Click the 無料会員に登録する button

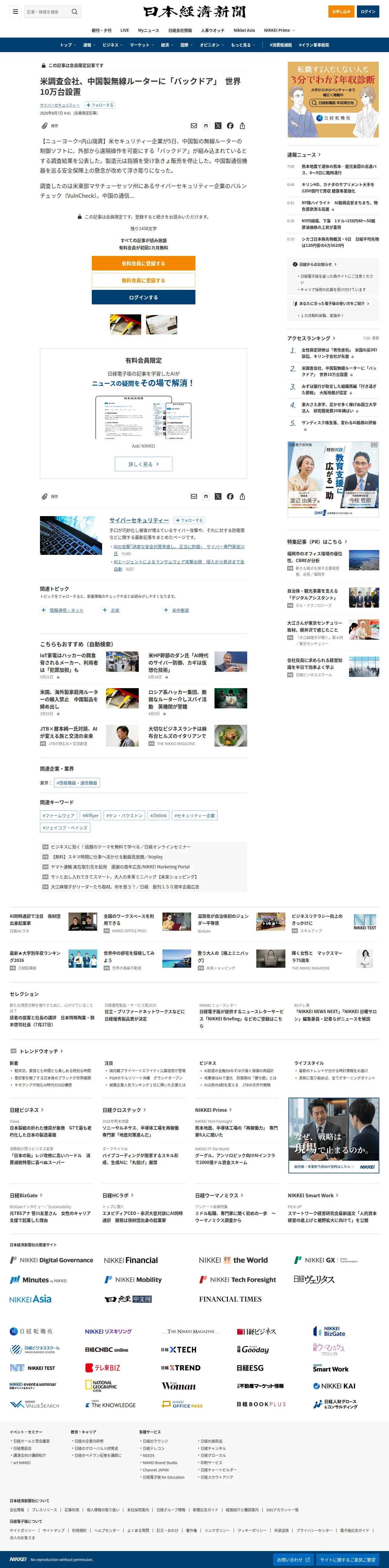144,280
